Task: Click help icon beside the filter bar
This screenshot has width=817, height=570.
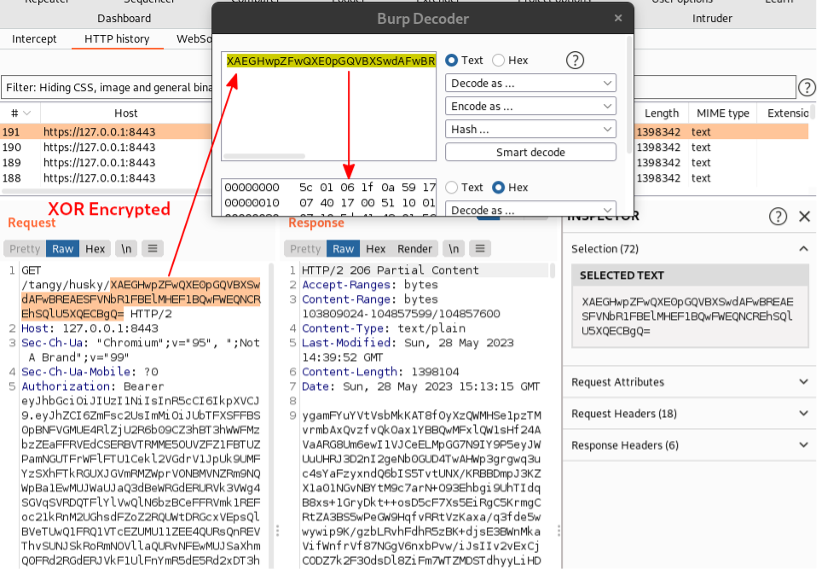Action: pos(805,87)
